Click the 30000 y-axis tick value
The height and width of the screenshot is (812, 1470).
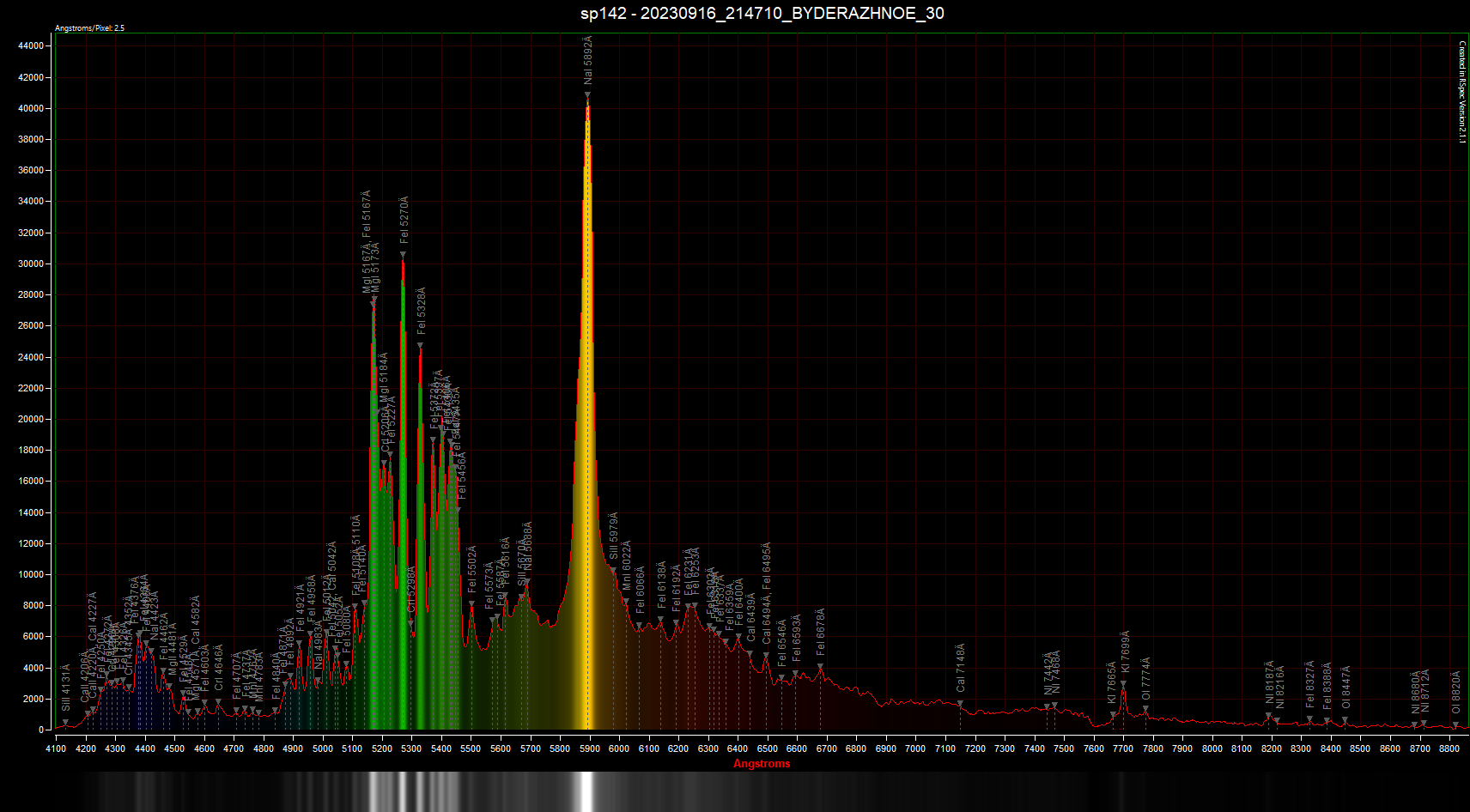point(31,264)
